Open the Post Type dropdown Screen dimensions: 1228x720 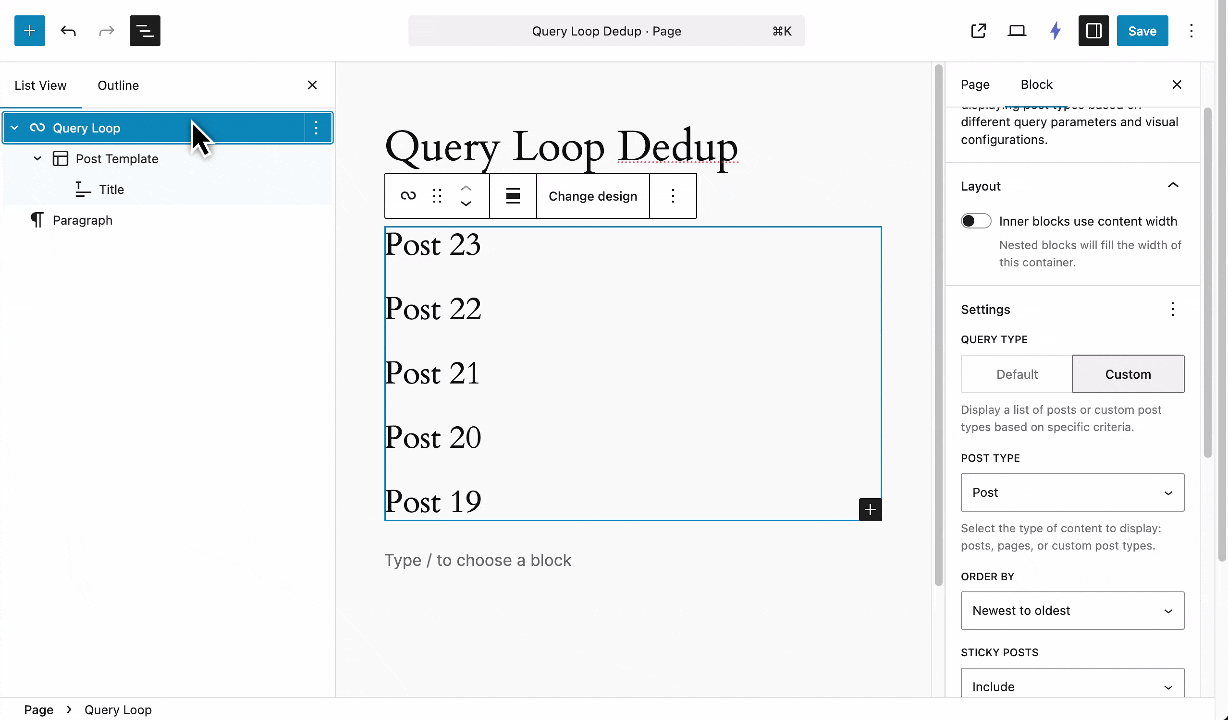tap(1073, 492)
